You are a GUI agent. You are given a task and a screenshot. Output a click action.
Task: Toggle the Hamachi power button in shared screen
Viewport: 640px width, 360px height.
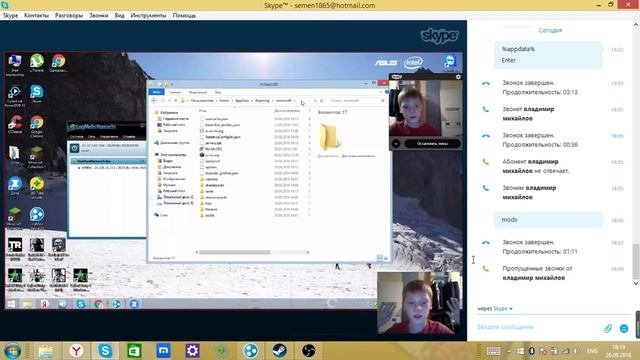pyautogui.click(x=74, y=148)
